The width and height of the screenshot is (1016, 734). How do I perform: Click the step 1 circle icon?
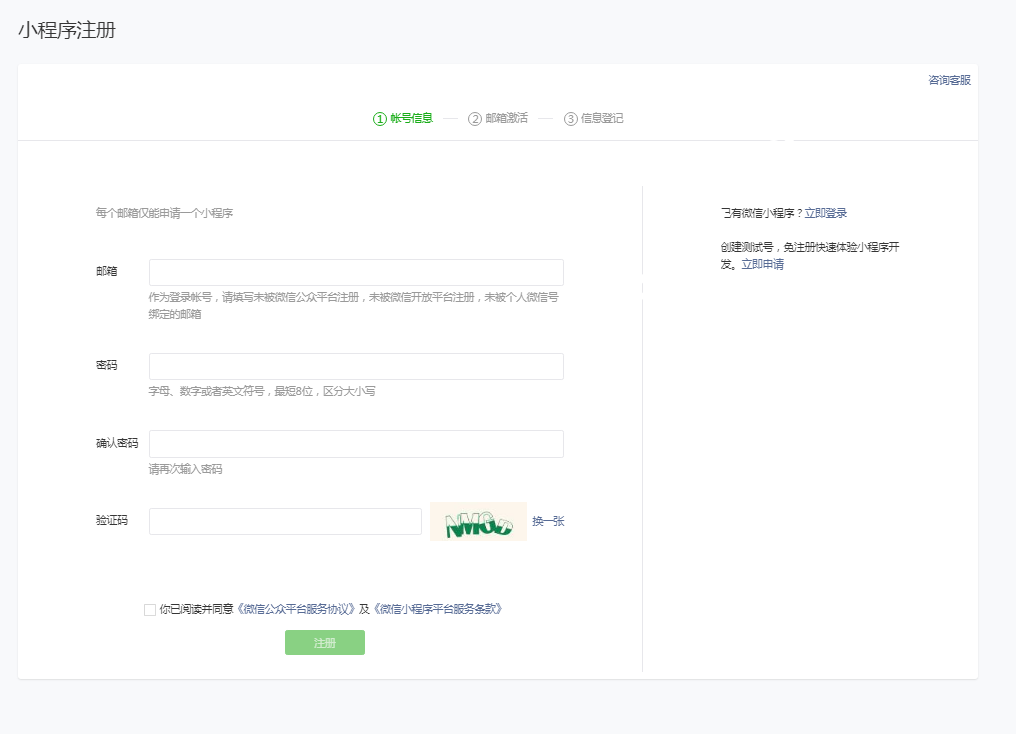380,119
